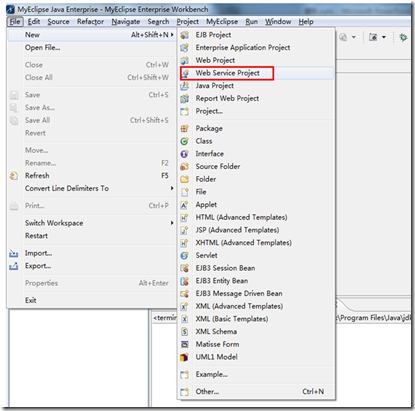The height and width of the screenshot is (411, 415).
Task: Open the File menu
Action: [x=15, y=22]
